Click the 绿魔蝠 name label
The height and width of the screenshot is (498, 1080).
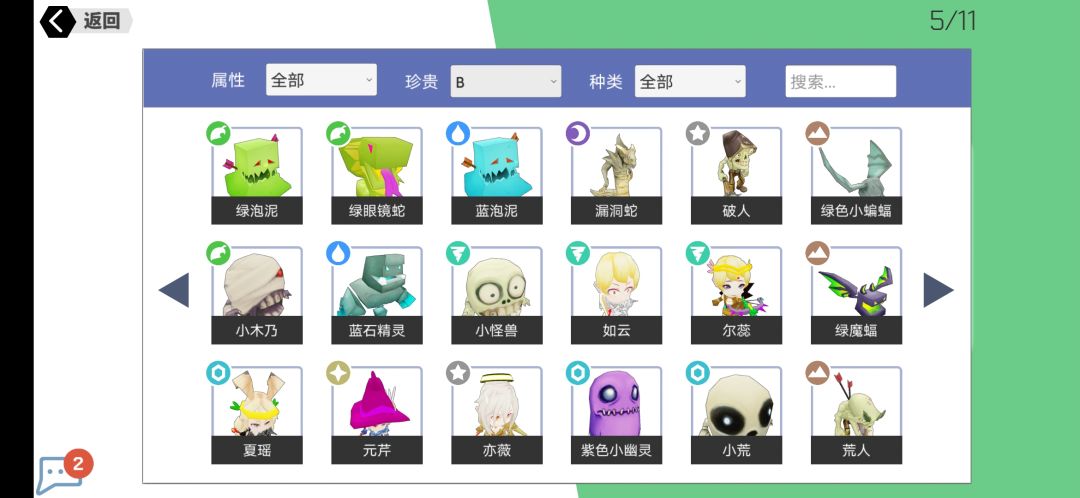pyautogui.click(x=856, y=331)
